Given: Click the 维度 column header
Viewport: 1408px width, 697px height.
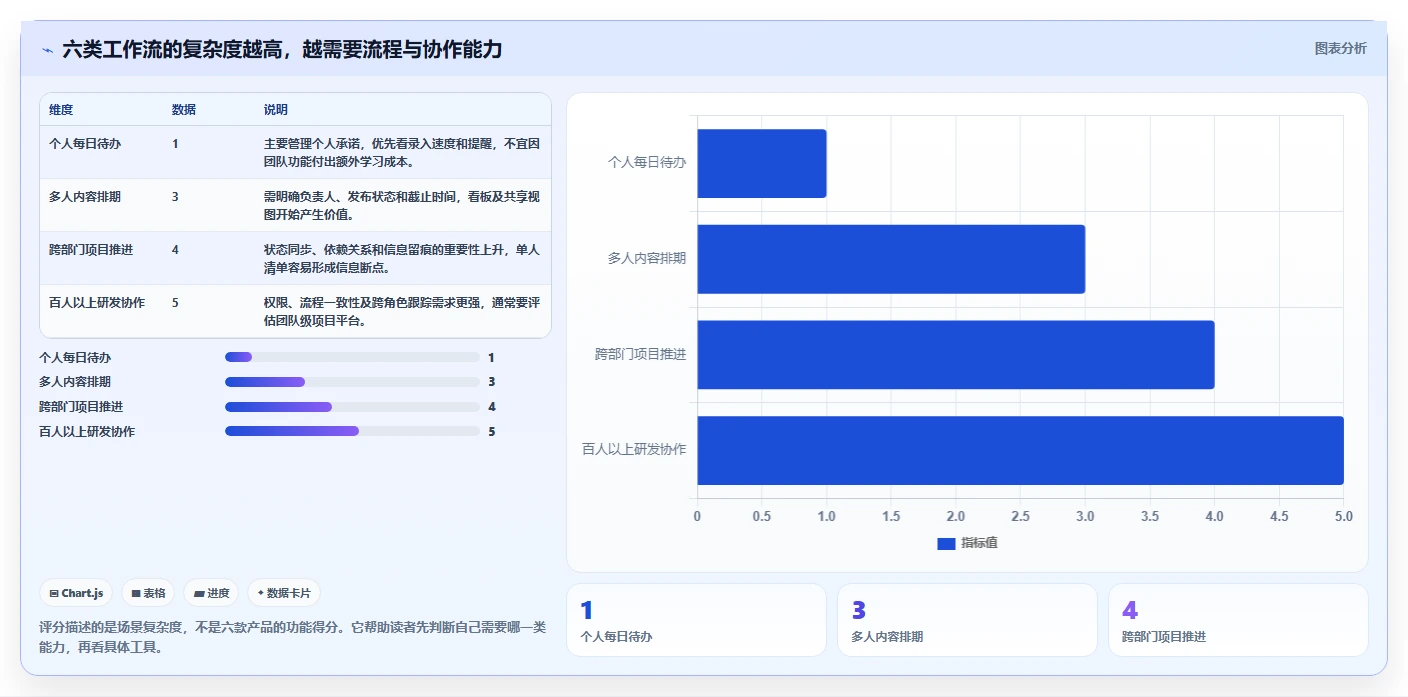Looking at the screenshot, I should (61, 109).
